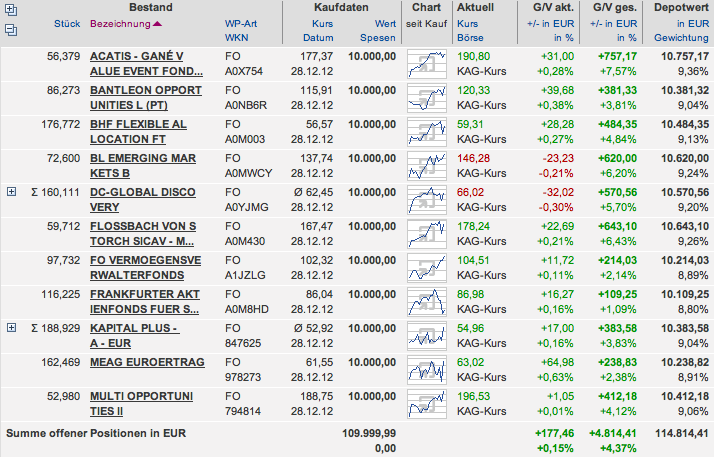Screen dimensions: 714x457
Task: Select total gain value +757,17
Action: (x=617, y=56)
